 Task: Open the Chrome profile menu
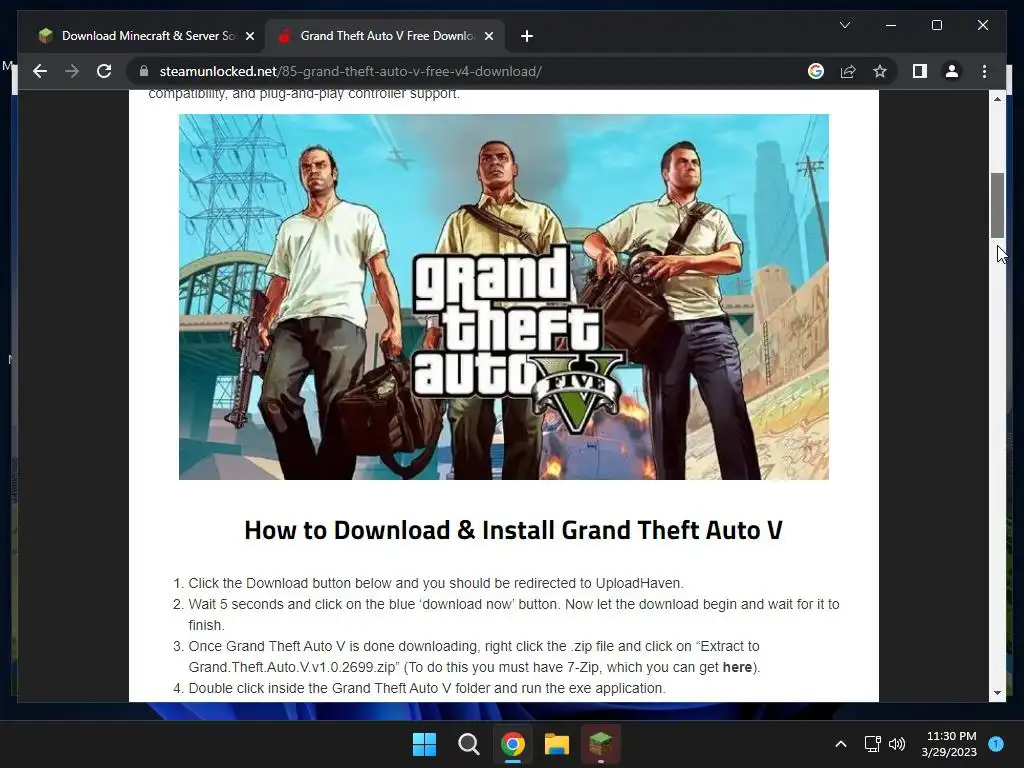click(952, 71)
